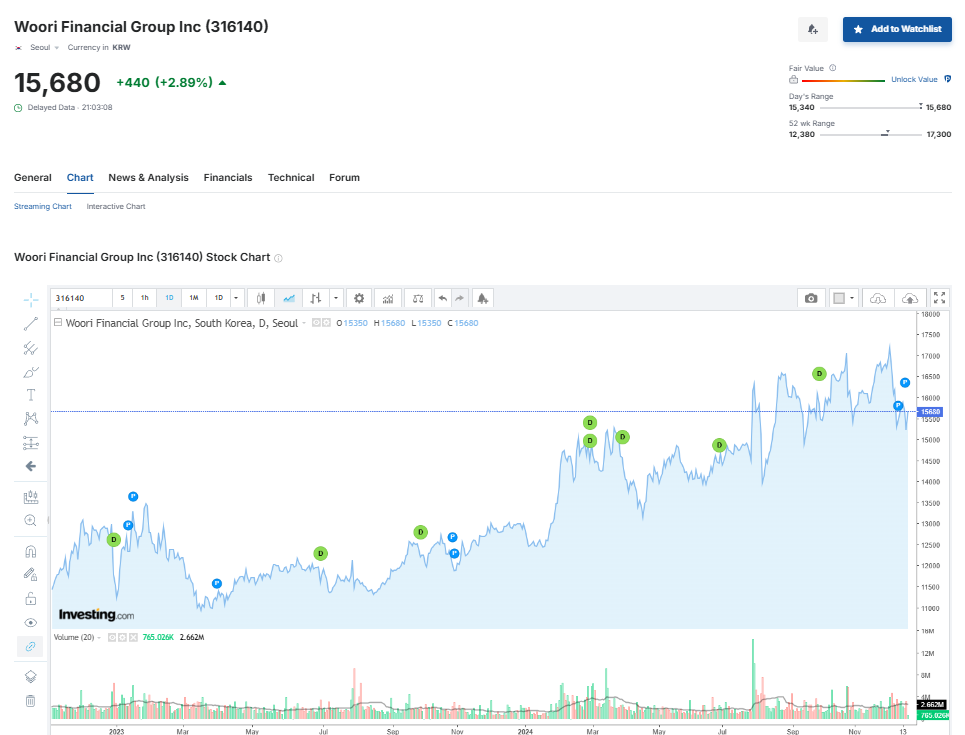
Task: Toggle the sync drawings link icon
Action: pyautogui.click(x=31, y=646)
